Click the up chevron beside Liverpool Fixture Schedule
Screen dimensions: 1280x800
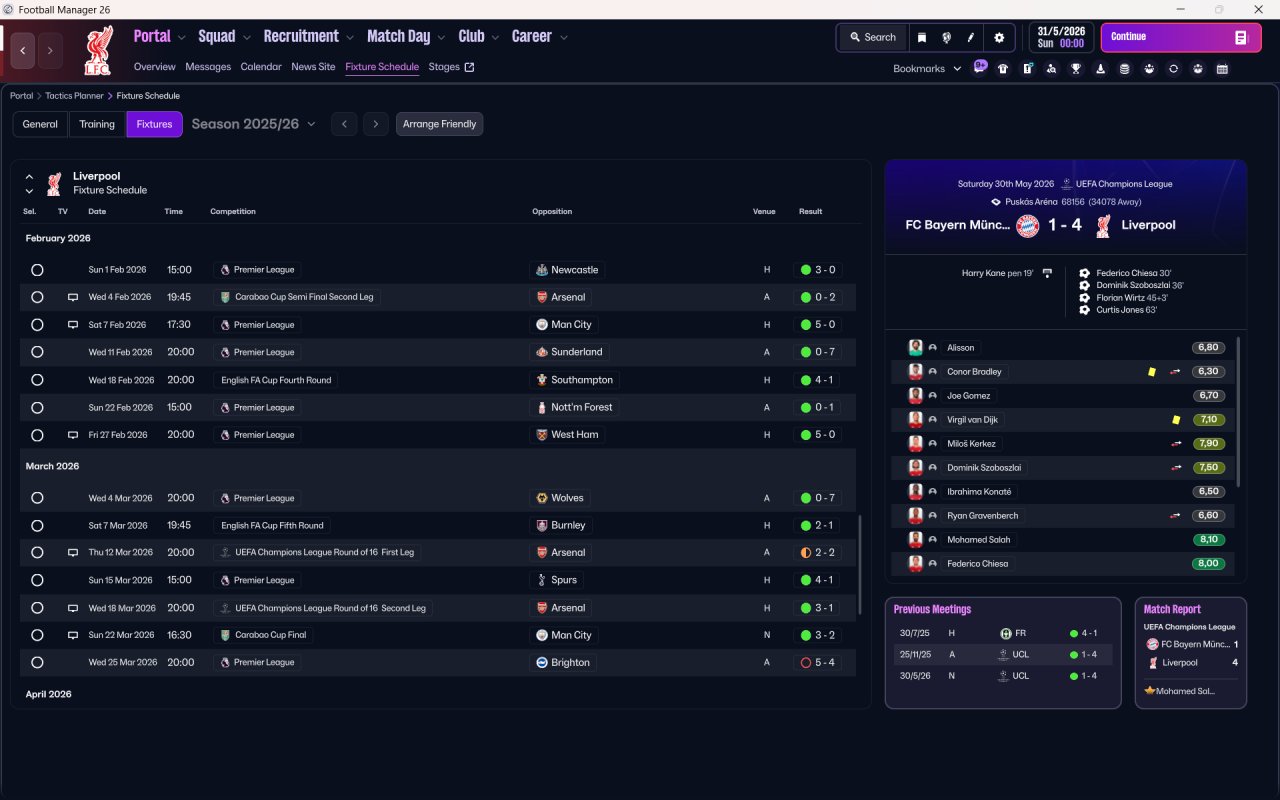pyautogui.click(x=29, y=177)
